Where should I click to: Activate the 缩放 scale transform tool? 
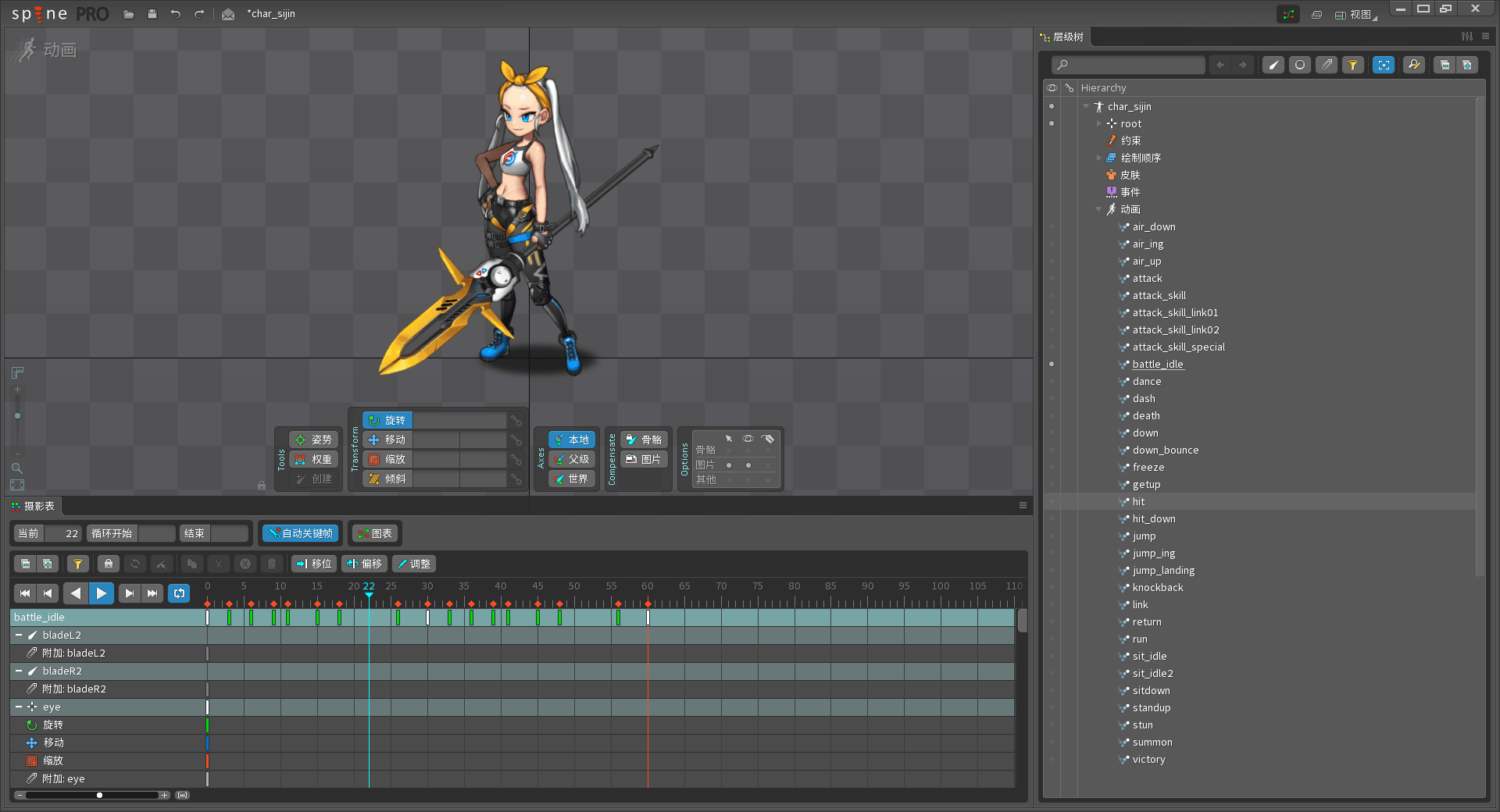click(x=387, y=459)
